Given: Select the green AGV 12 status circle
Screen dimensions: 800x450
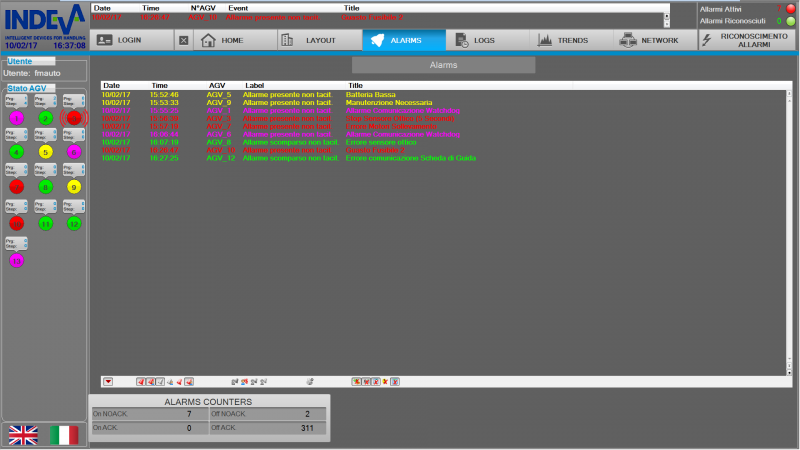Looking at the screenshot, I should [x=74, y=223].
